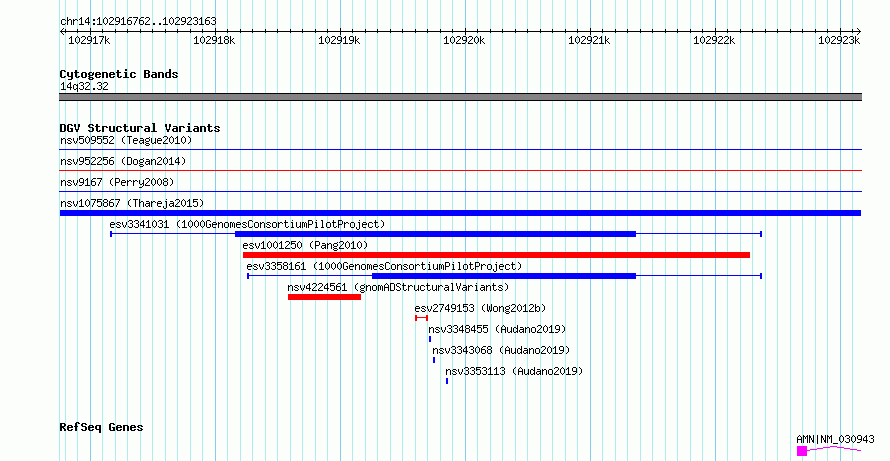The height and width of the screenshot is (461, 890).
Task: Click the thin blue nsv9167 variant line
Action: tap(460, 192)
